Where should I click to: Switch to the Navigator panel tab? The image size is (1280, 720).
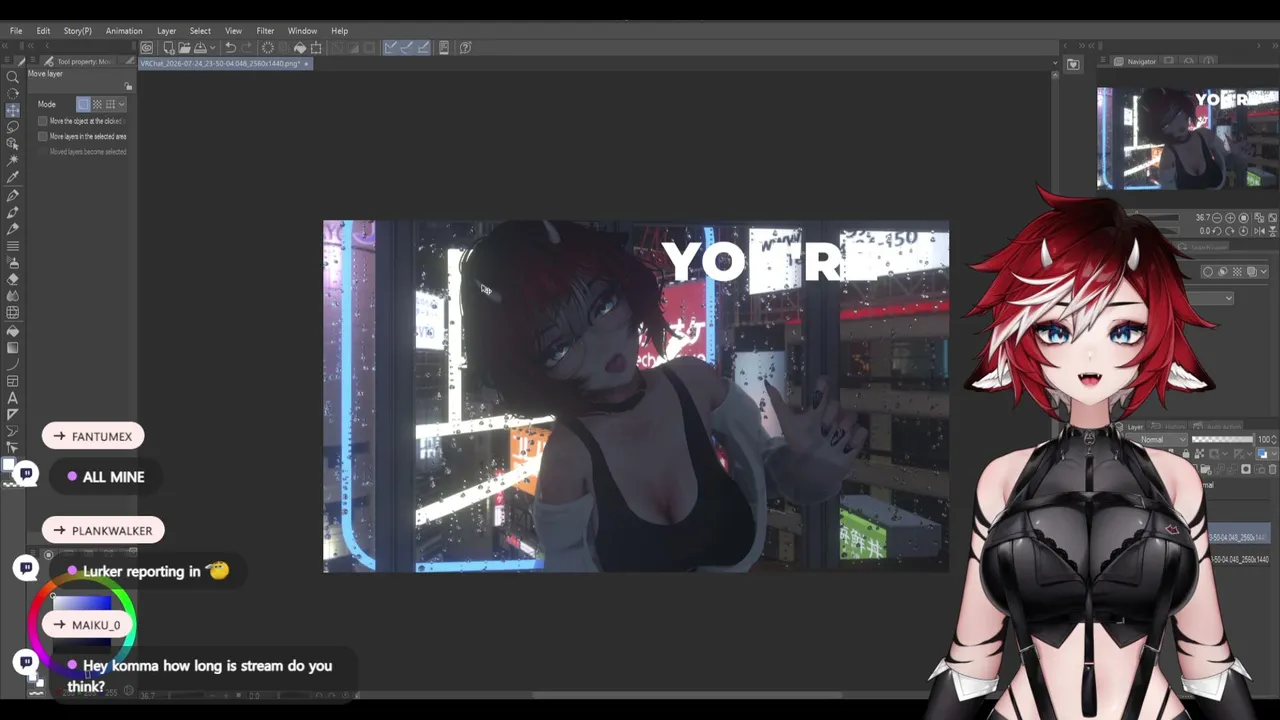point(1135,62)
